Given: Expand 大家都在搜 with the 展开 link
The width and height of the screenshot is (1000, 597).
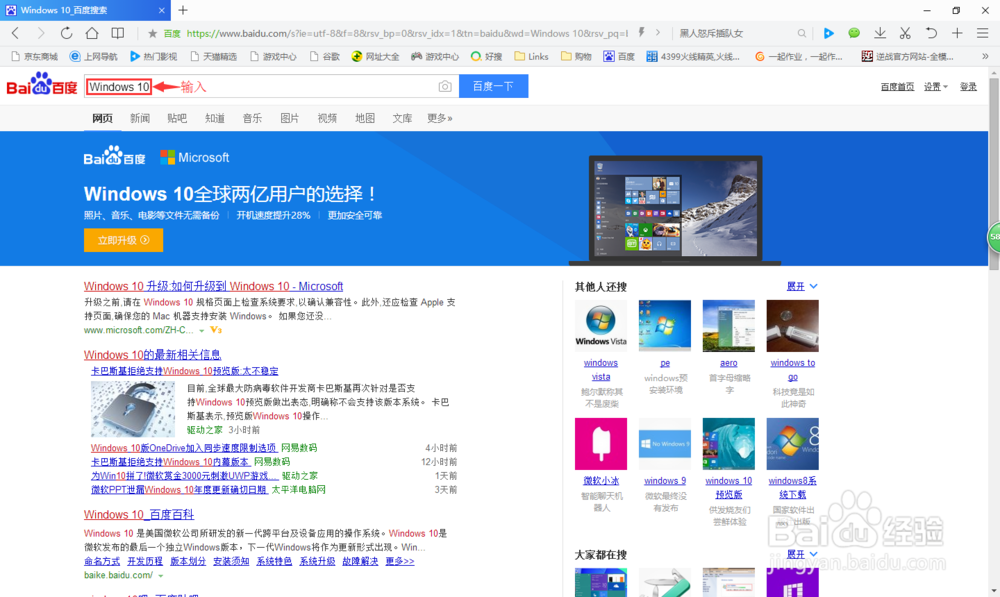Looking at the screenshot, I should click(802, 554).
